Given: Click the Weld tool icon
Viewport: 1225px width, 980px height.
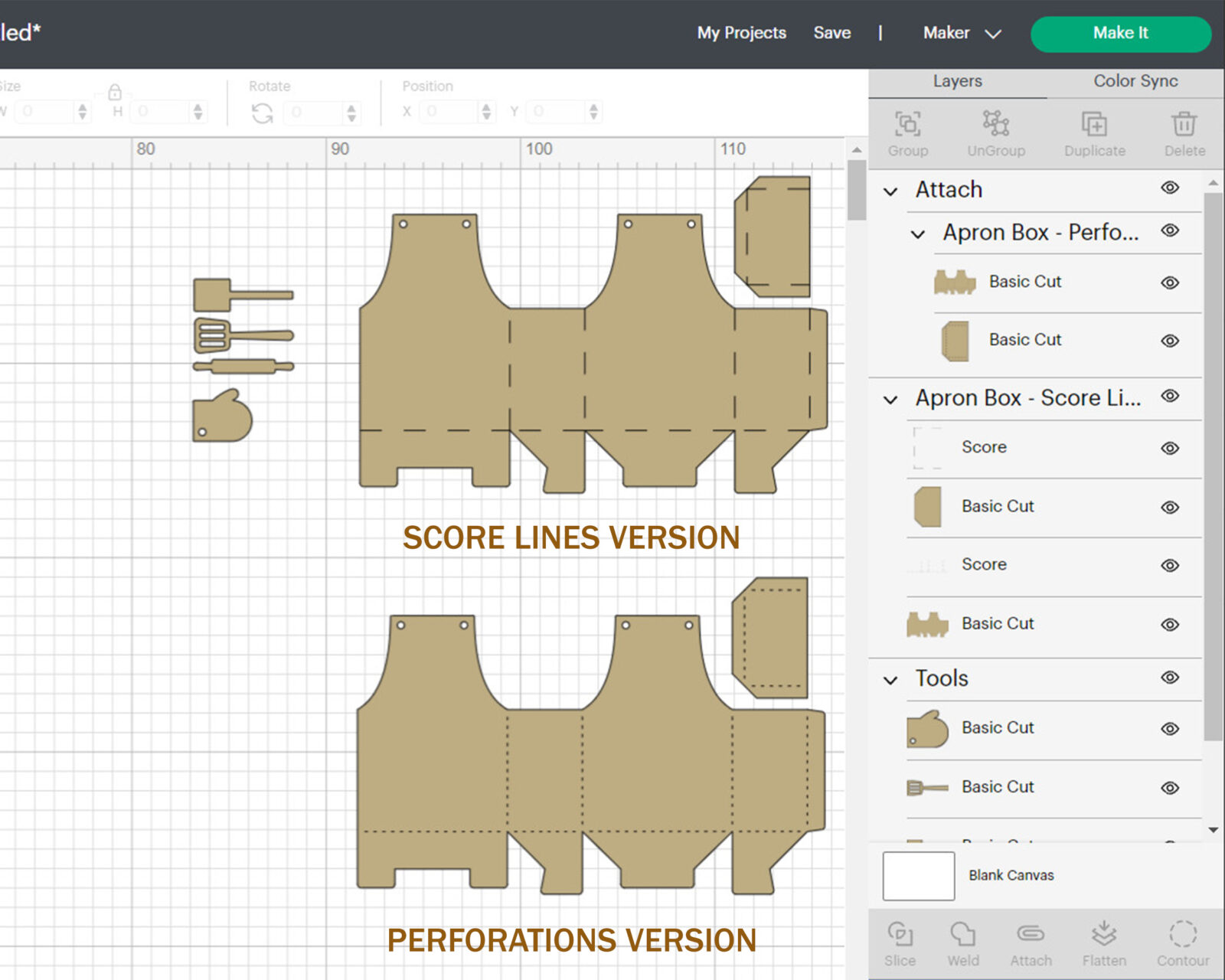Looking at the screenshot, I should coord(962,934).
